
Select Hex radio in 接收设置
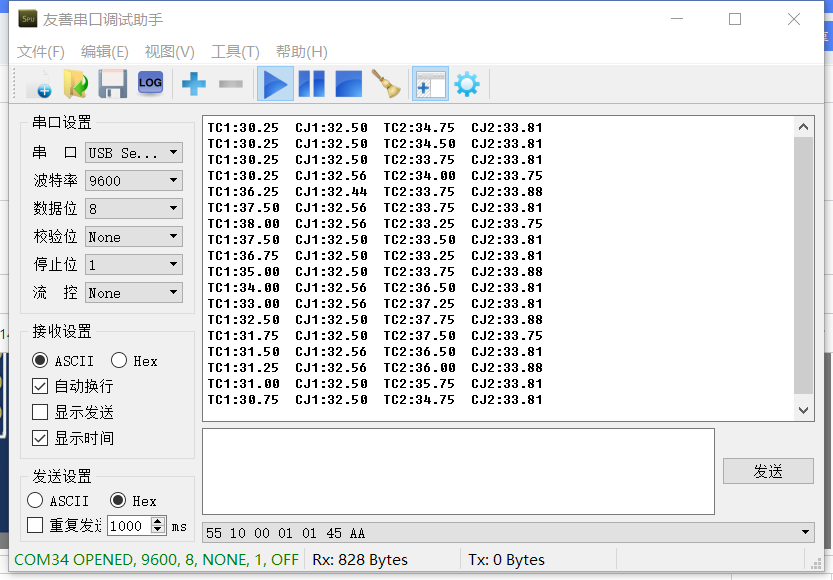click(119, 361)
